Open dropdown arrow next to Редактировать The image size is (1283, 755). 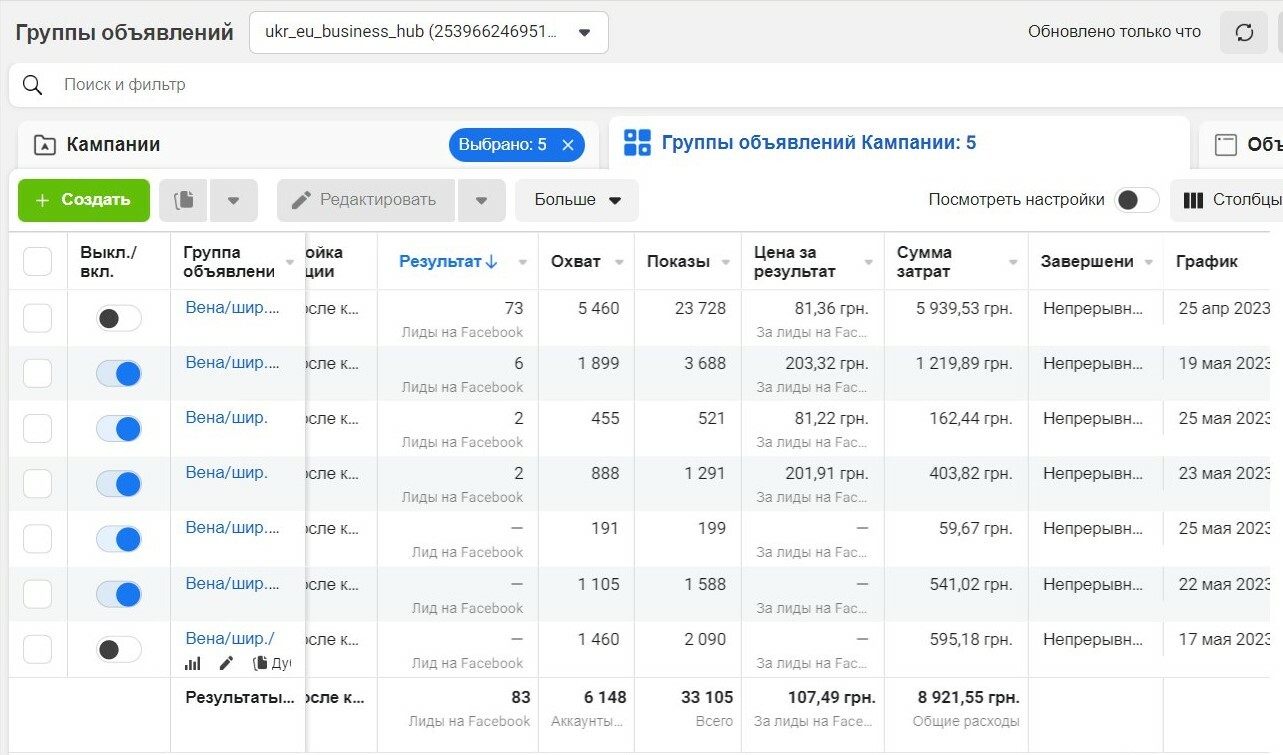(x=482, y=200)
